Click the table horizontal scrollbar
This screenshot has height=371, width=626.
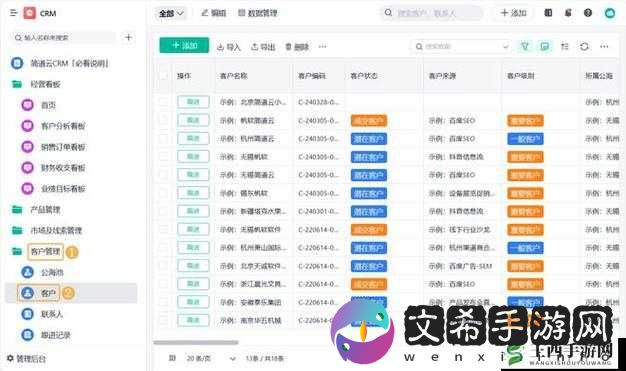click(196, 342)
